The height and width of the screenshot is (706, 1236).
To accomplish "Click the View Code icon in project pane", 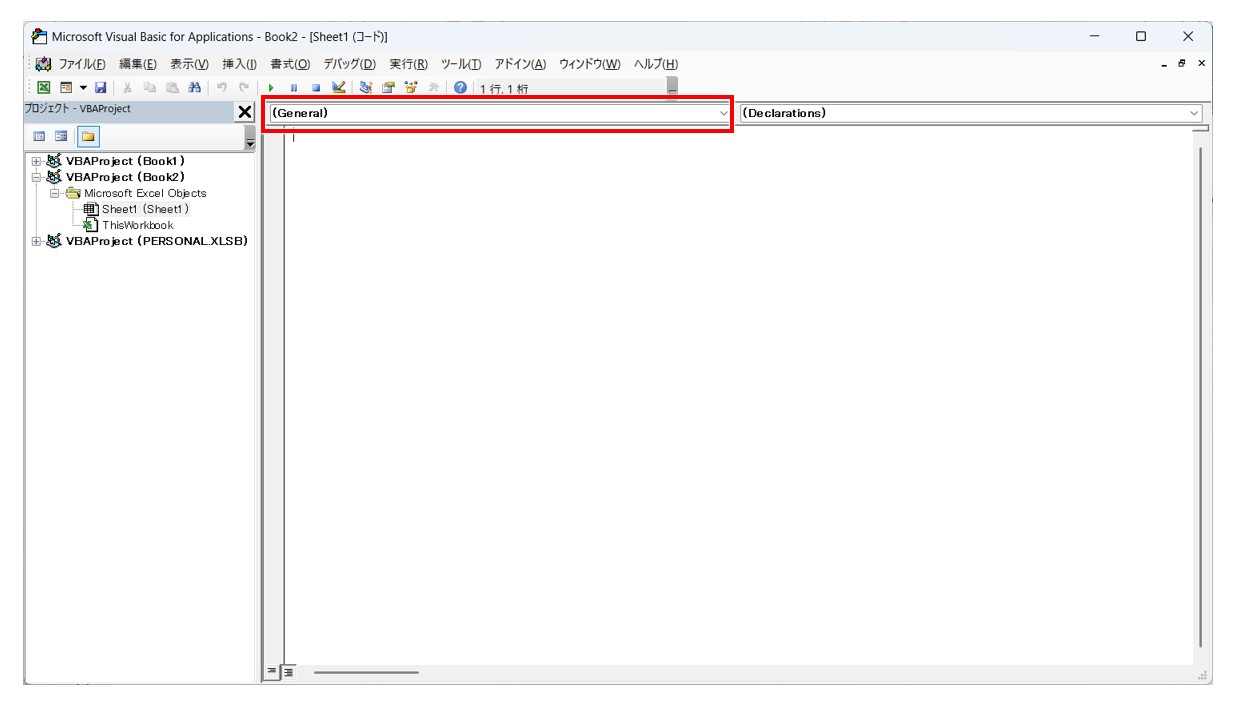I will (40, 136).
